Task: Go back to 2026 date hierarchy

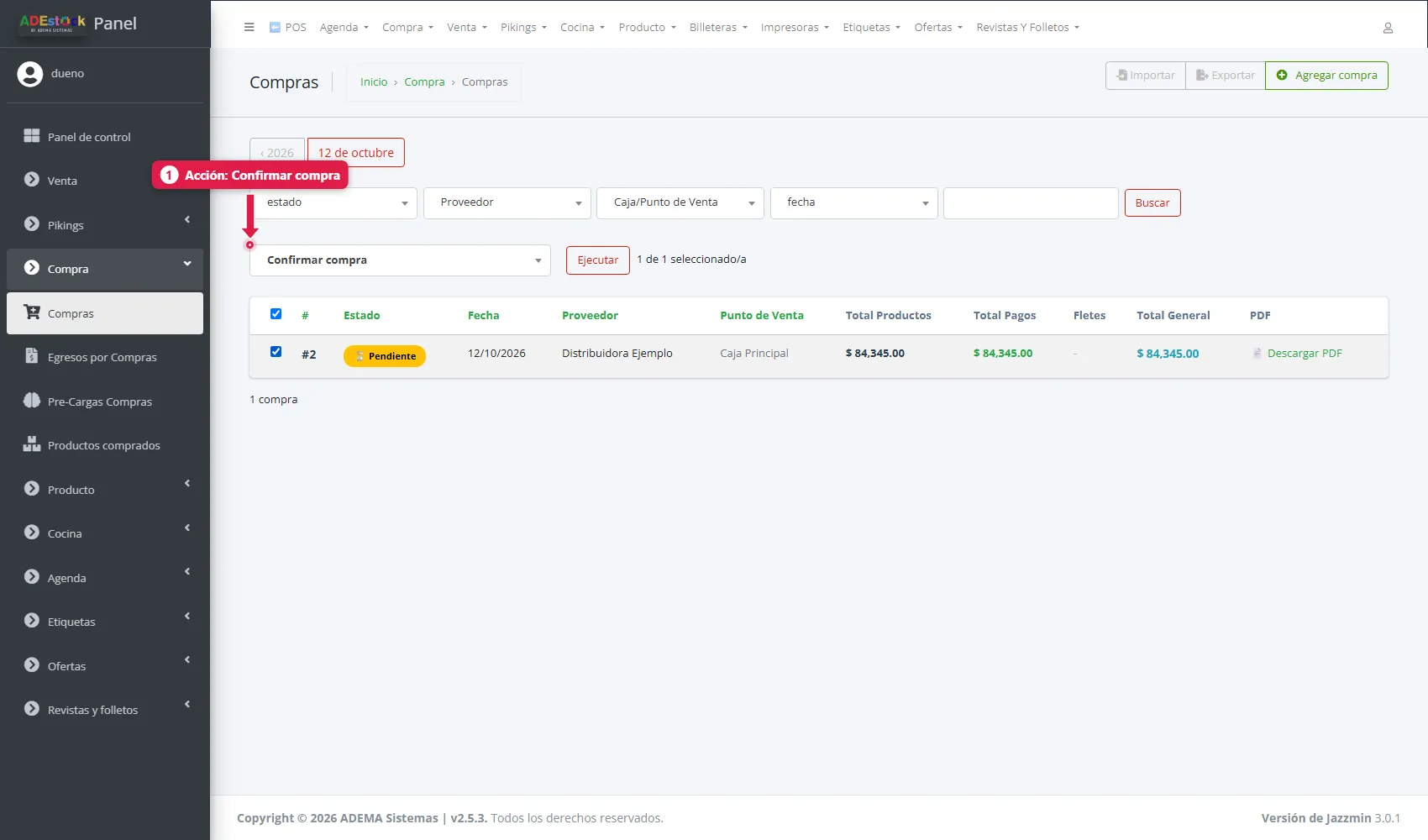Action: (277, 153)
